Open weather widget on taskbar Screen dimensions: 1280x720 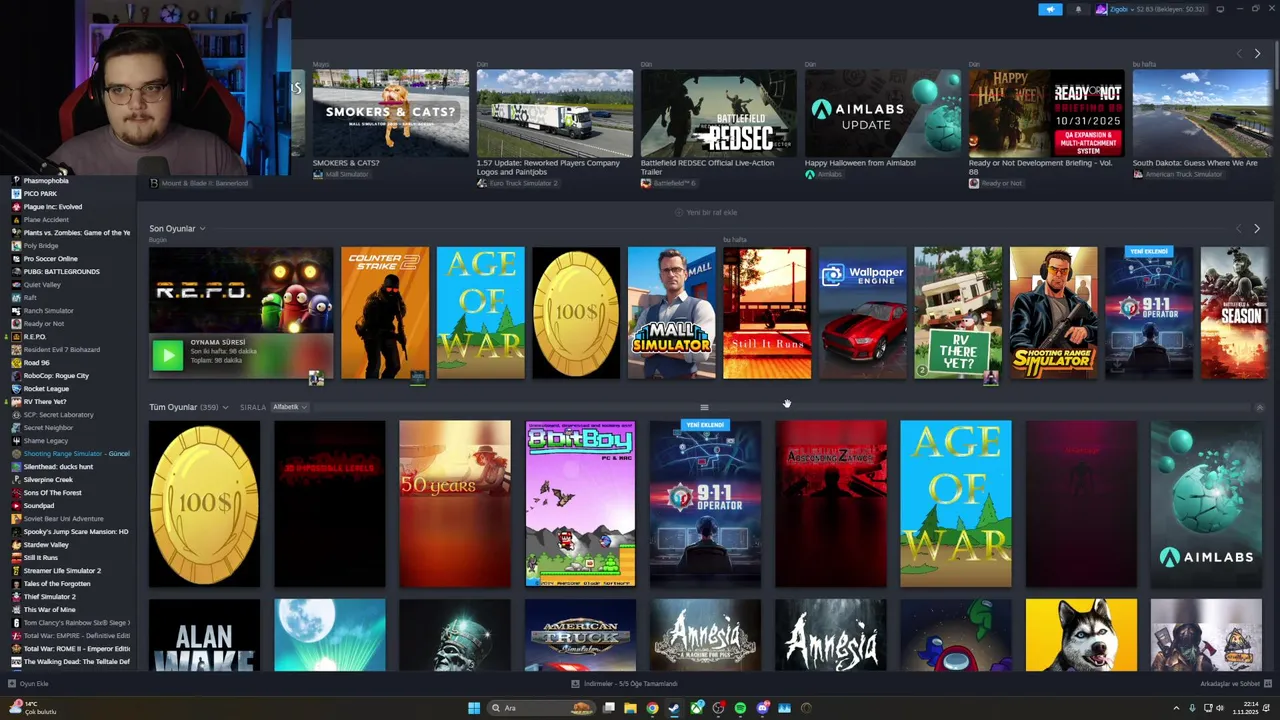33,708
